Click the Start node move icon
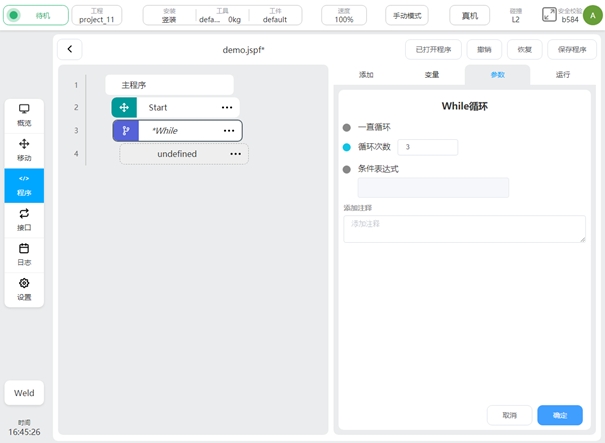Image resolution: width=605 pixels, height=443 pixels. pos(124,107)
